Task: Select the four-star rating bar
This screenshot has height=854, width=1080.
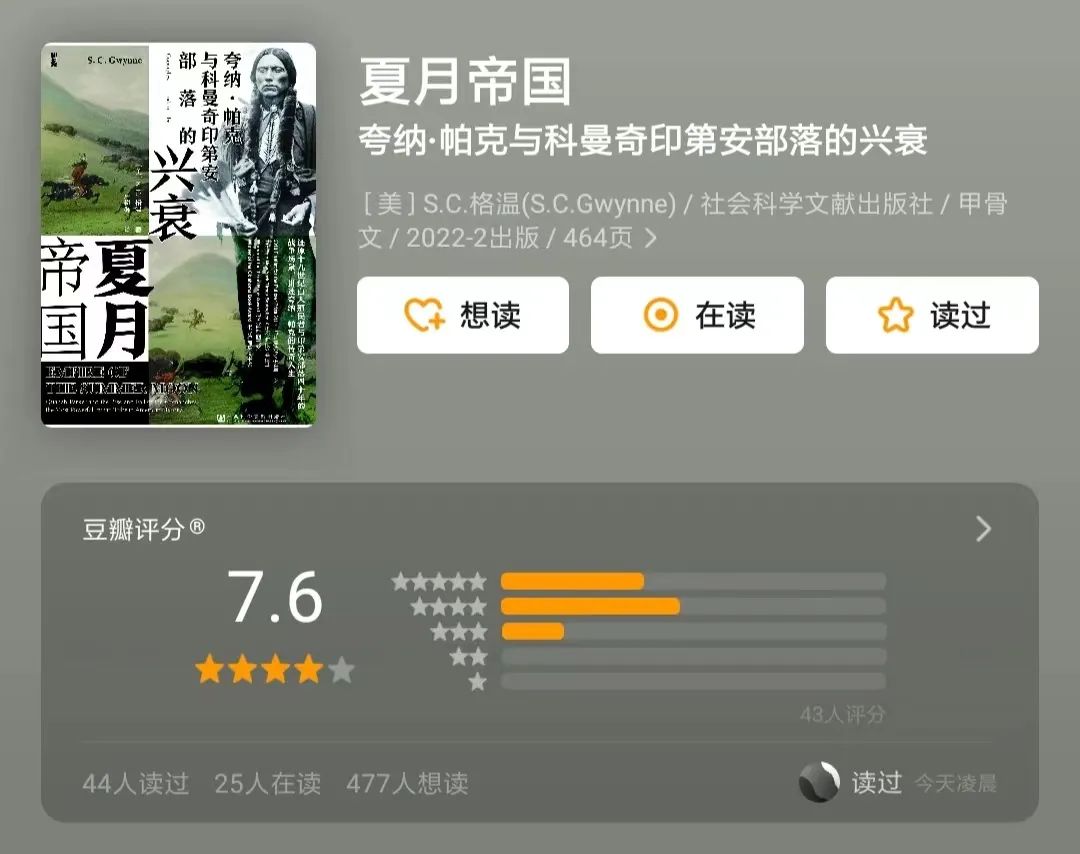Action: pyautogui.click(x=693, y=606)
